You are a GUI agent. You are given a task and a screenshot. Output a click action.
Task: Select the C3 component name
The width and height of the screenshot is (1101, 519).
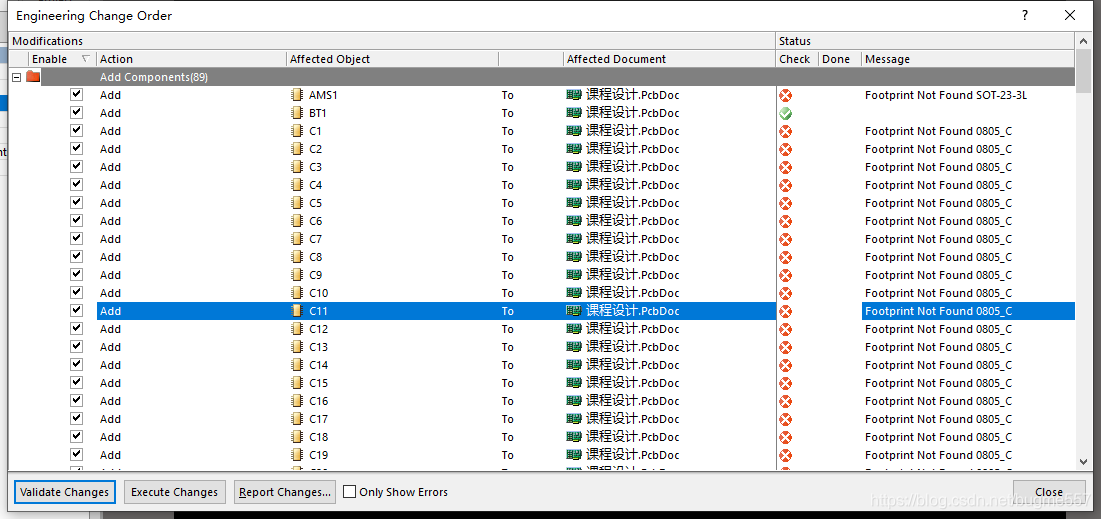[315, 167]
